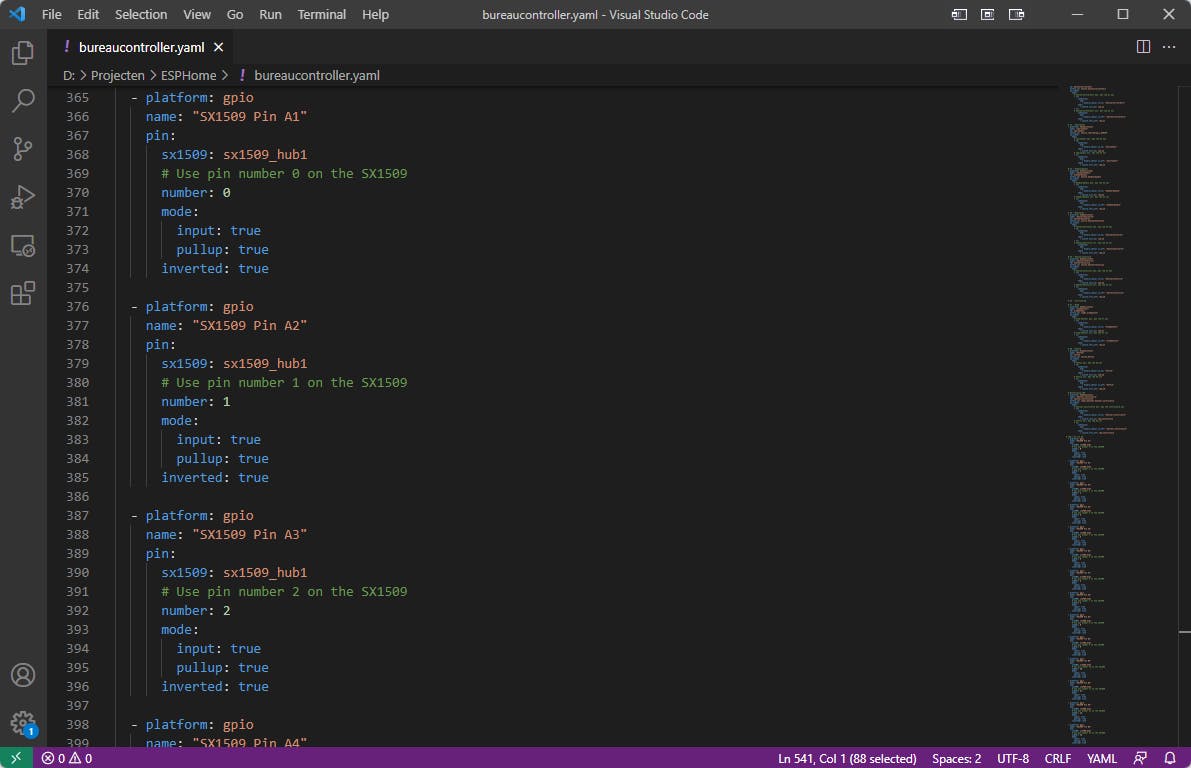Open the Search view icon

[23, 101]
